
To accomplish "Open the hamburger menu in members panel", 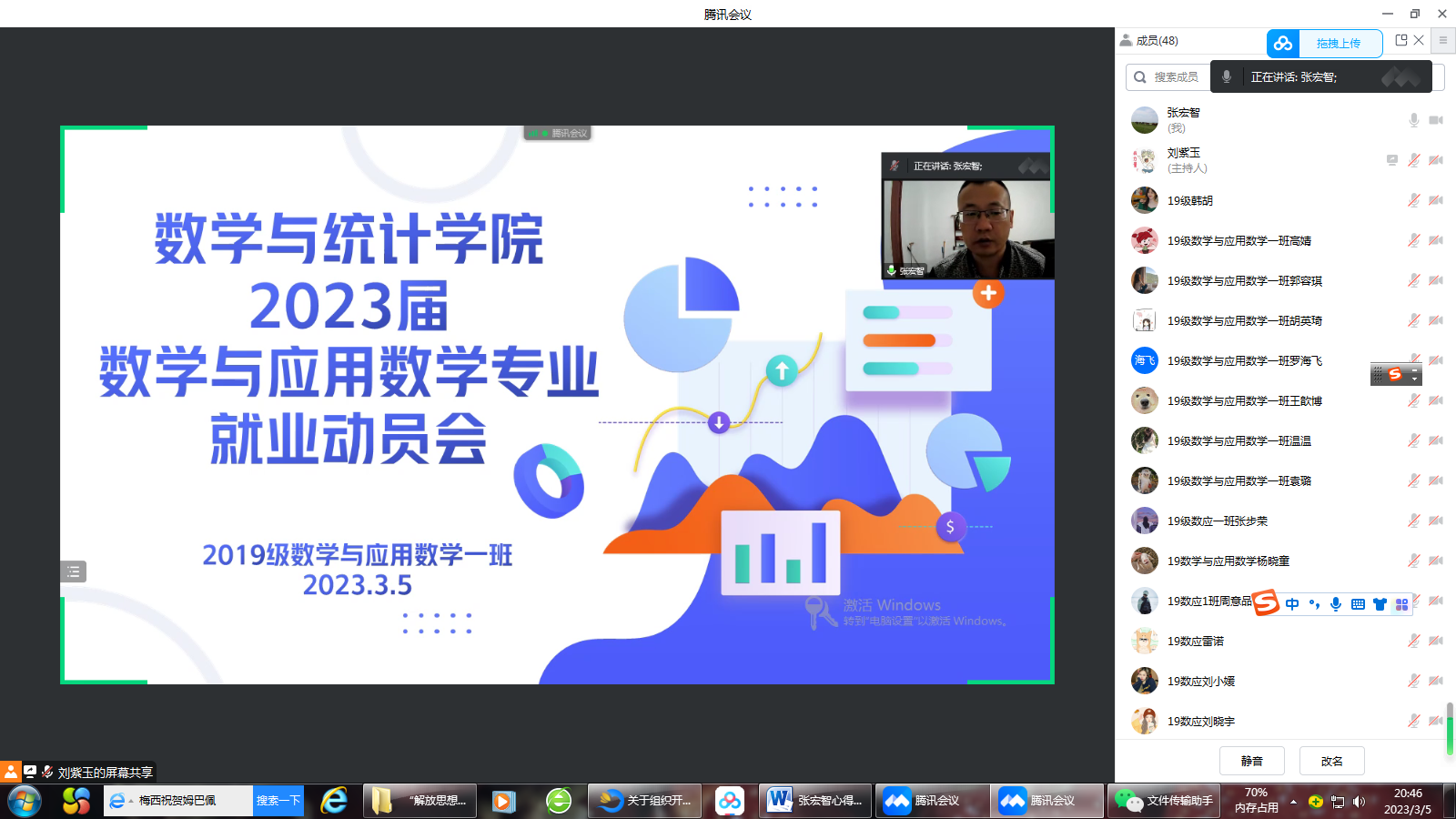I will pos(1442,40).
